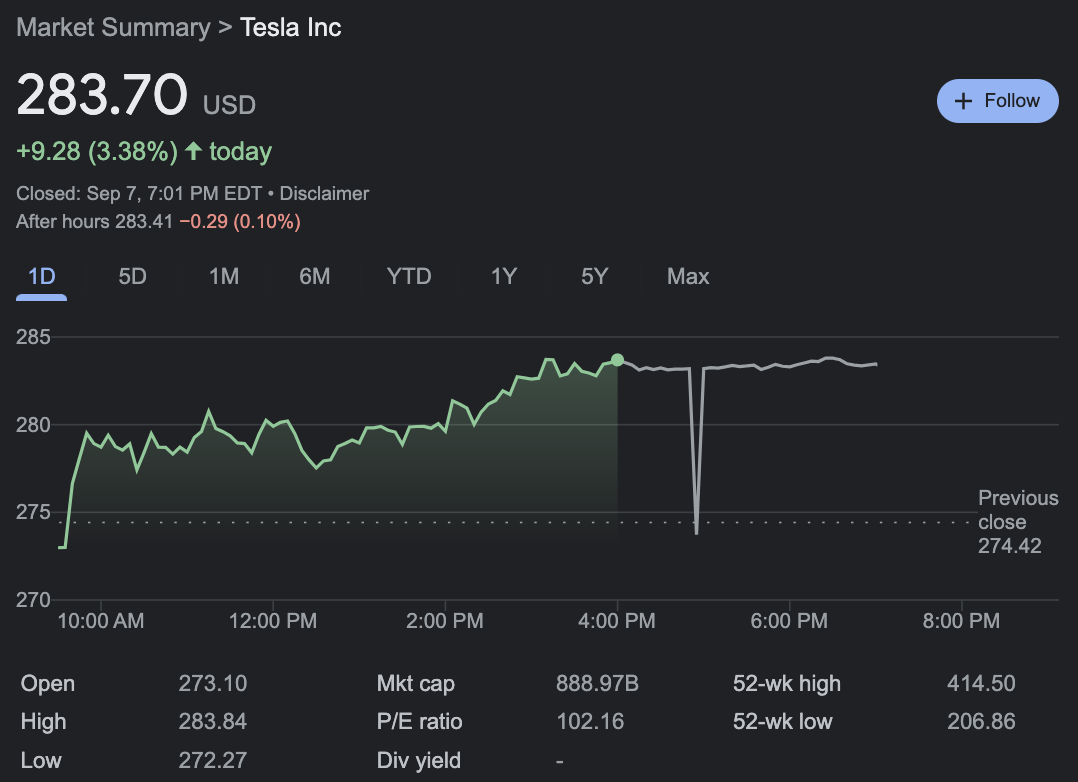Click the 8:00 PM axis label
The width and height of the screenshot is (1078, 782).
pyautogui.click(x=961, y=620)
